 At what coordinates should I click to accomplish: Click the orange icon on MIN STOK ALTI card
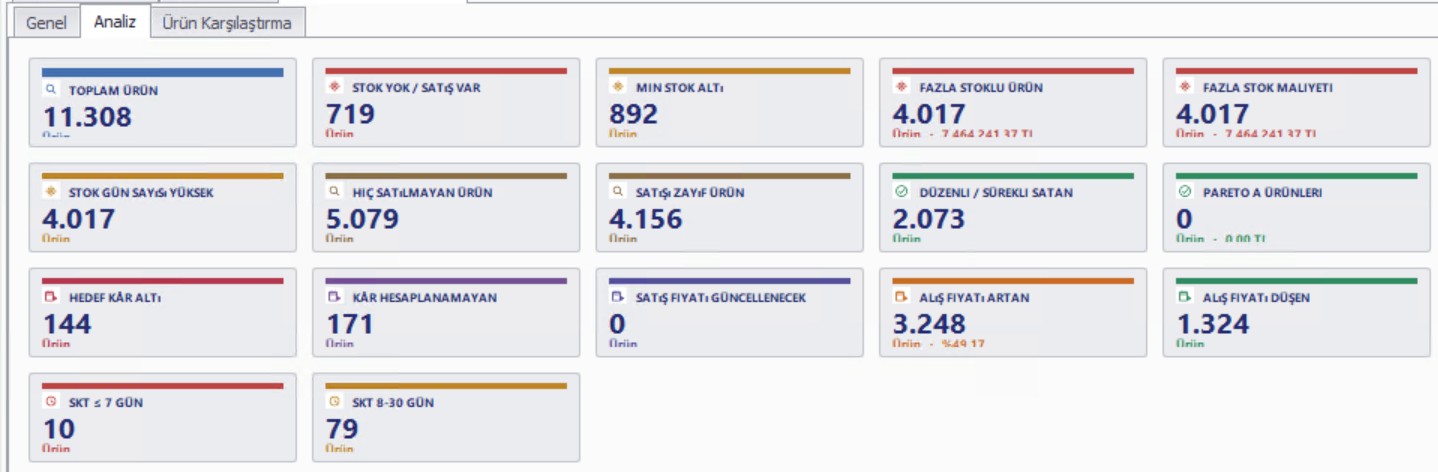coord(620,87)
